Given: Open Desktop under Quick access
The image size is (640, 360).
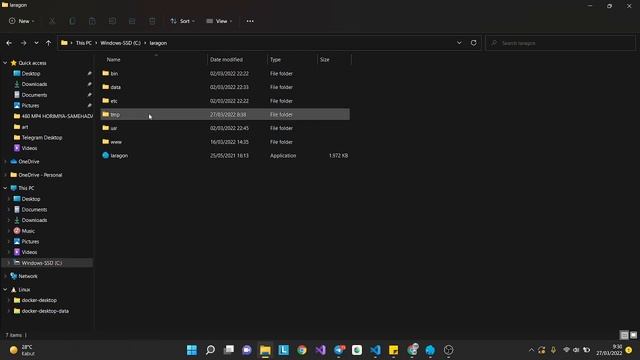Looking at the screenshot, I should pyautogui.click(x=31, y=73).
